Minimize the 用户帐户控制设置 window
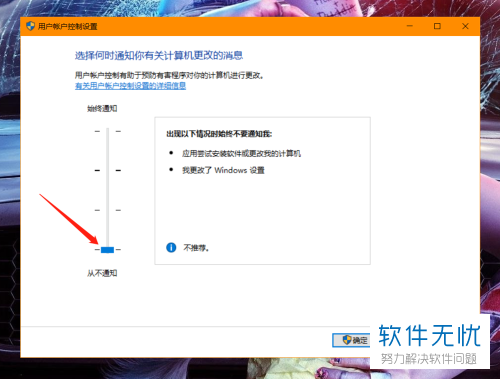 click(x=410, y=26)
